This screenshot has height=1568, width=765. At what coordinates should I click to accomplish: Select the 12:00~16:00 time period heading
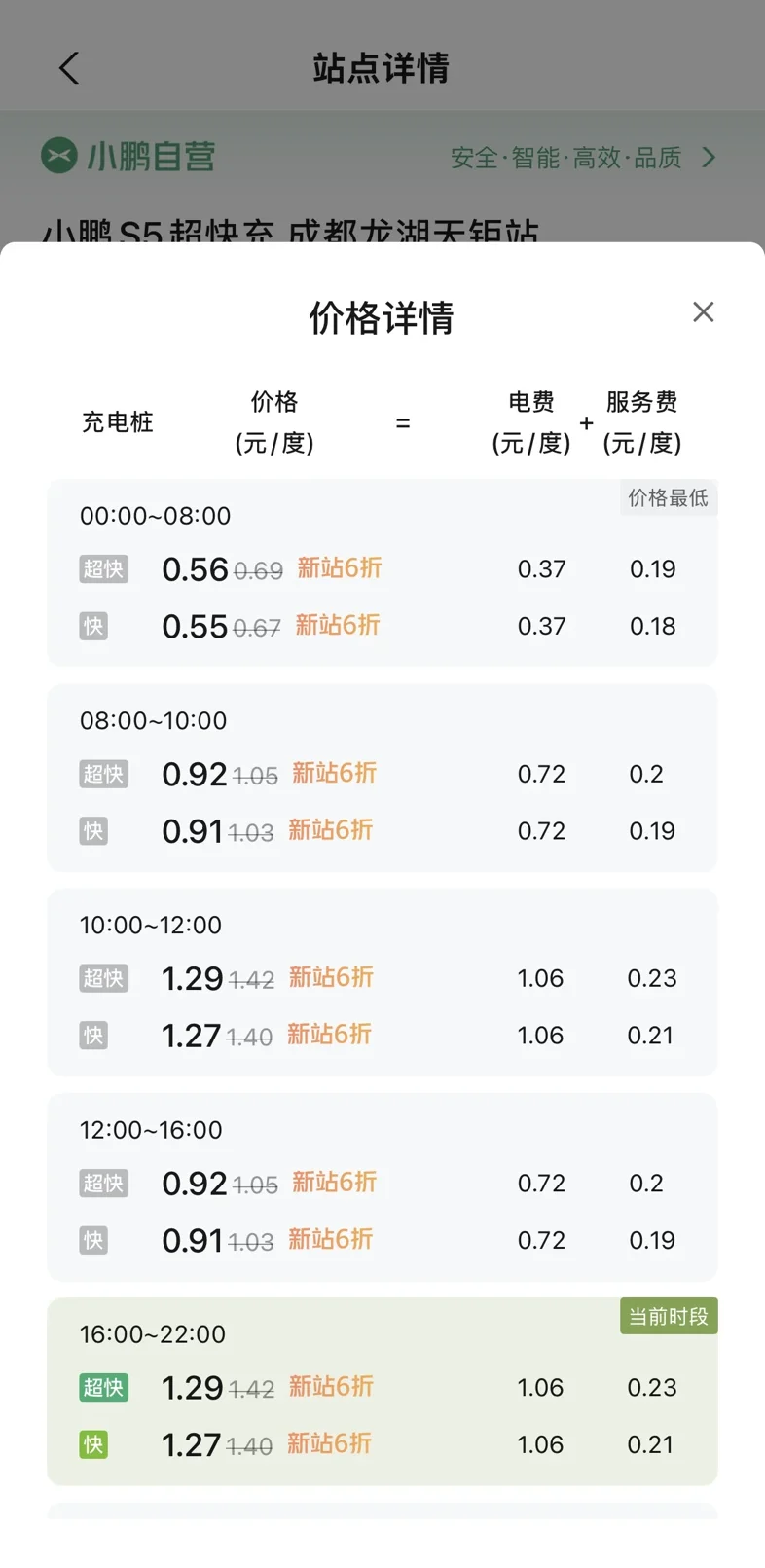(151, 1130)
